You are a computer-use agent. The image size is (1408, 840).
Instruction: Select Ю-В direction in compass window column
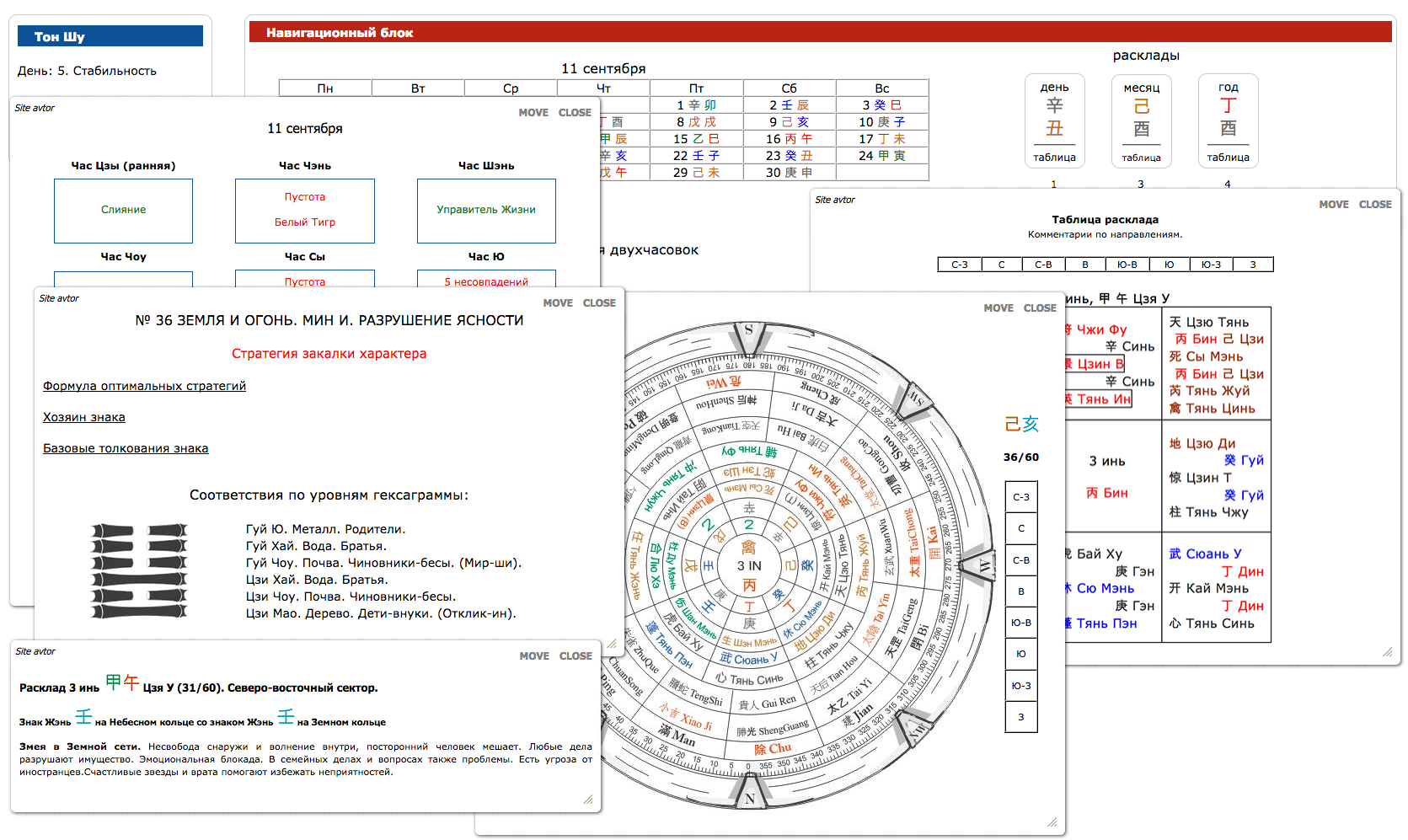[1021, 623]
